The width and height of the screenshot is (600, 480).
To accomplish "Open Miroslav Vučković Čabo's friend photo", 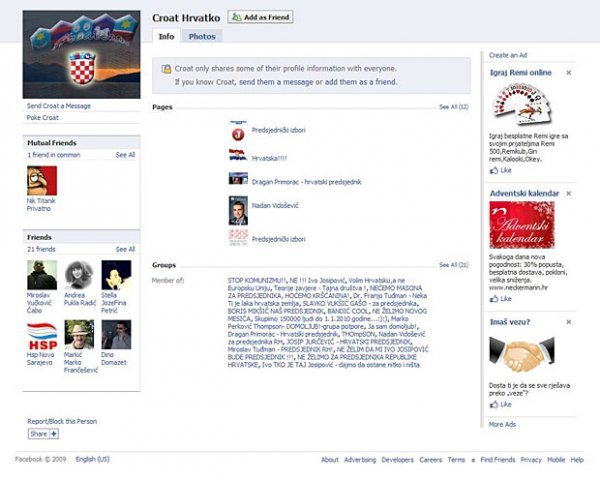I will tap(42, 275).
